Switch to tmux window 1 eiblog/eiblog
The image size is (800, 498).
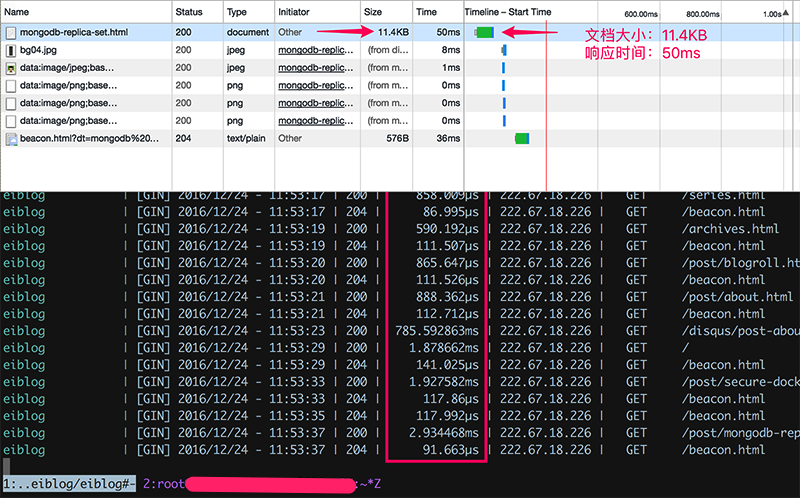pos(68,483)
